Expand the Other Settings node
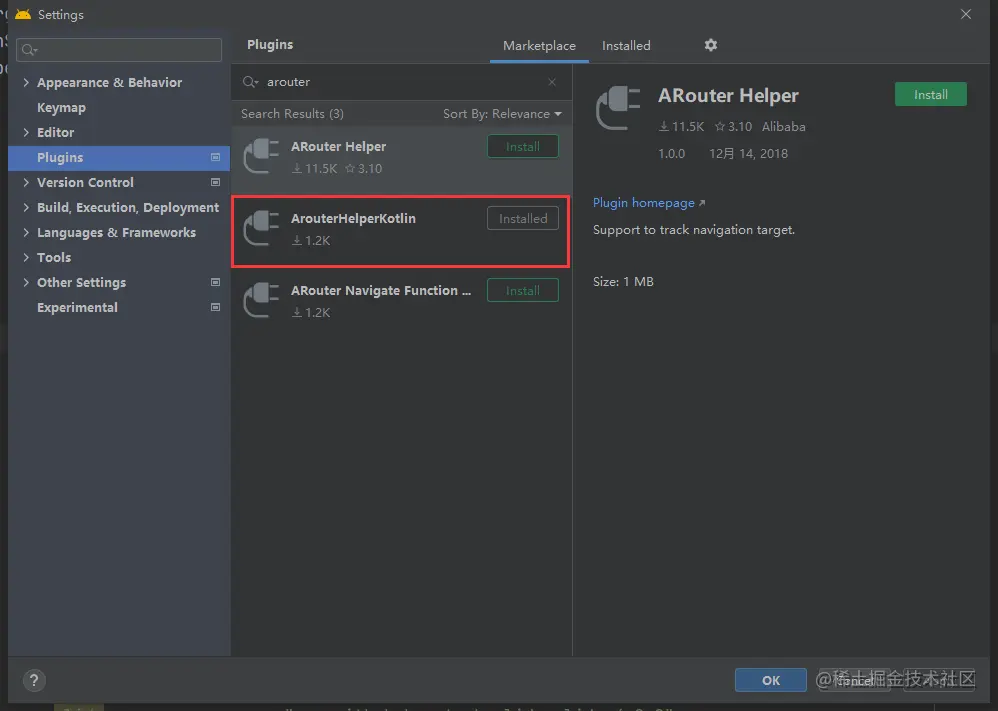Screen dimensions: 998x711 coord(26,282)
